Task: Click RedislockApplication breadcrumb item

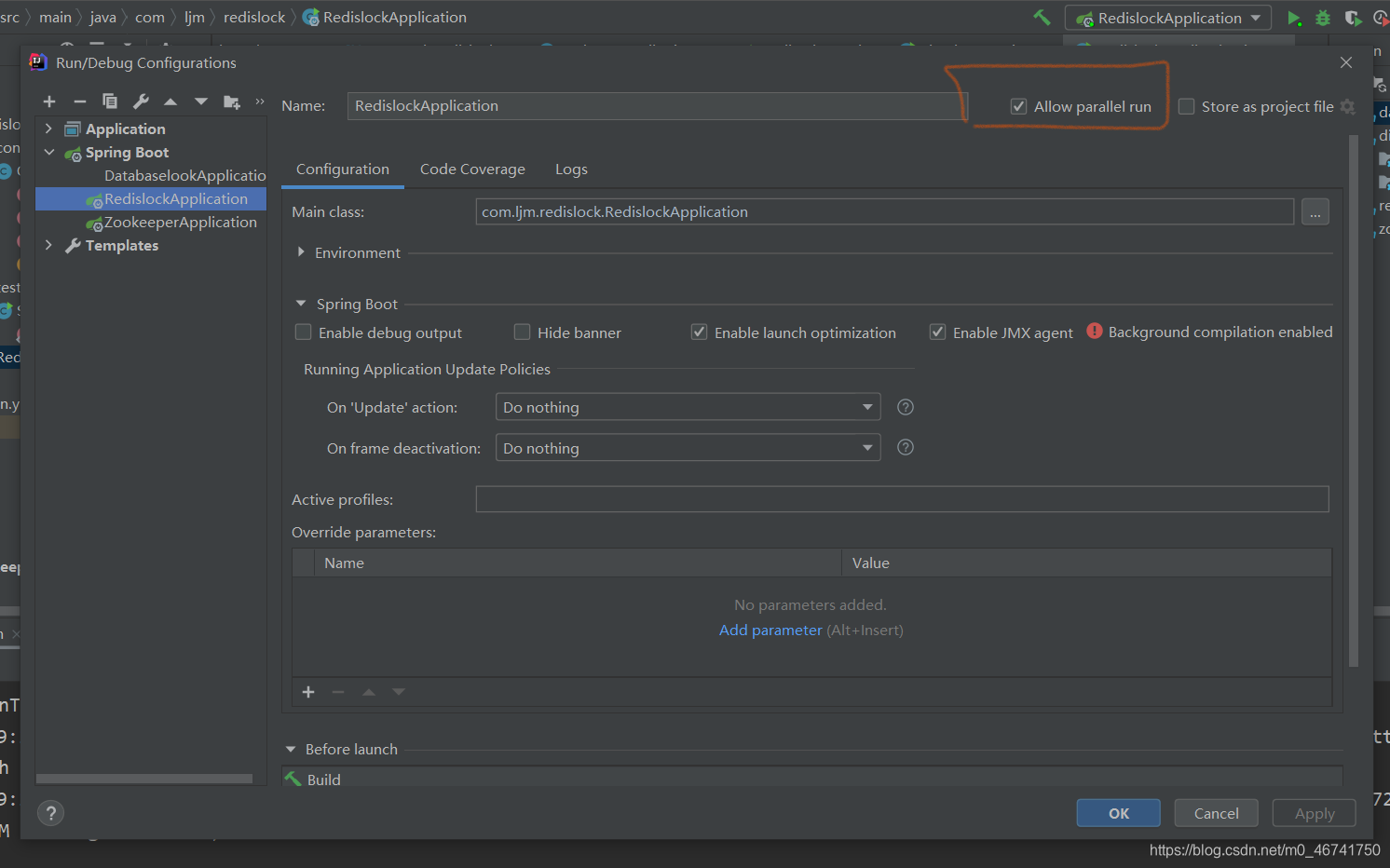Action: point(385,17)
